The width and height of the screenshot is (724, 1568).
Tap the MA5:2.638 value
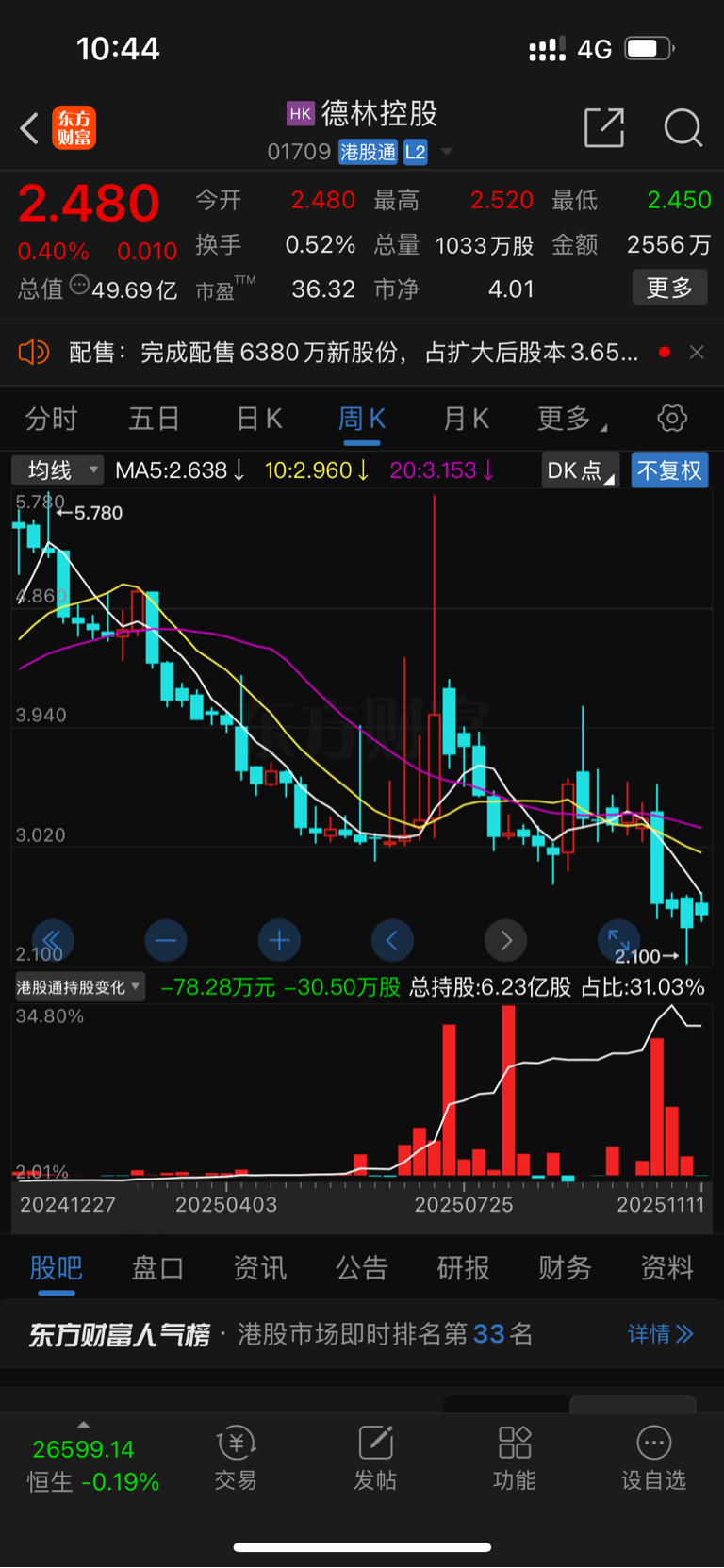180,470
